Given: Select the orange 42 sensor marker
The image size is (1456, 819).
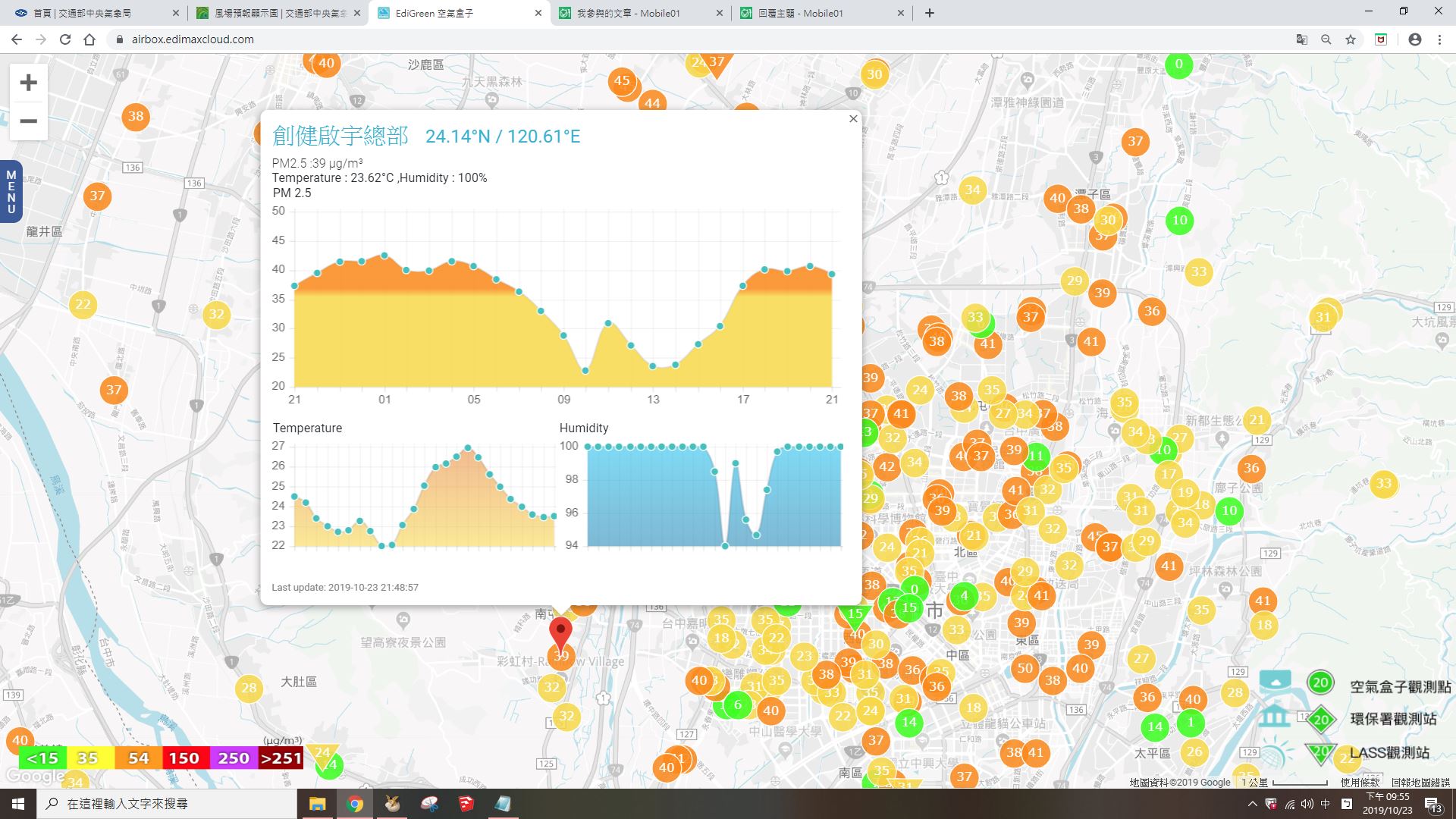Looking at the screenshot, I should coord(886,466).
